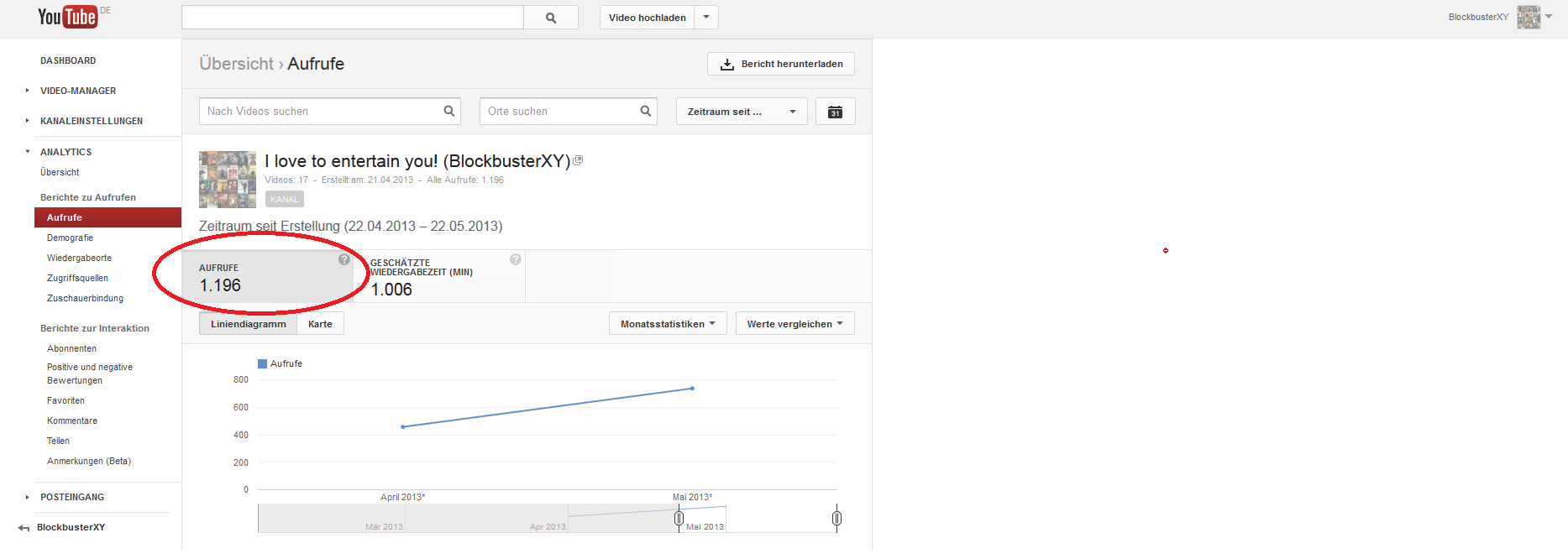The width and height of the screenshot is (1568, 559).
Task: Open channel link icon next to title
Action: pyautogui.click(x=578, y=160)
